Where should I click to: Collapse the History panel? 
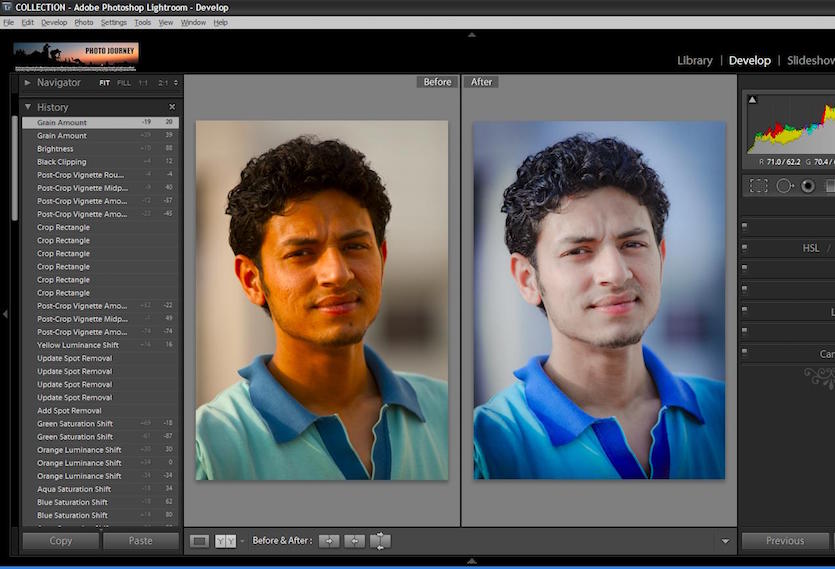point(28,107)
